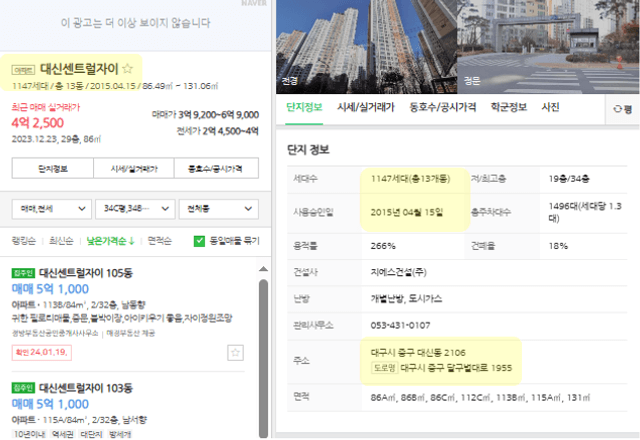Click the 평 unit conversion button

click(x=622, y=109)
